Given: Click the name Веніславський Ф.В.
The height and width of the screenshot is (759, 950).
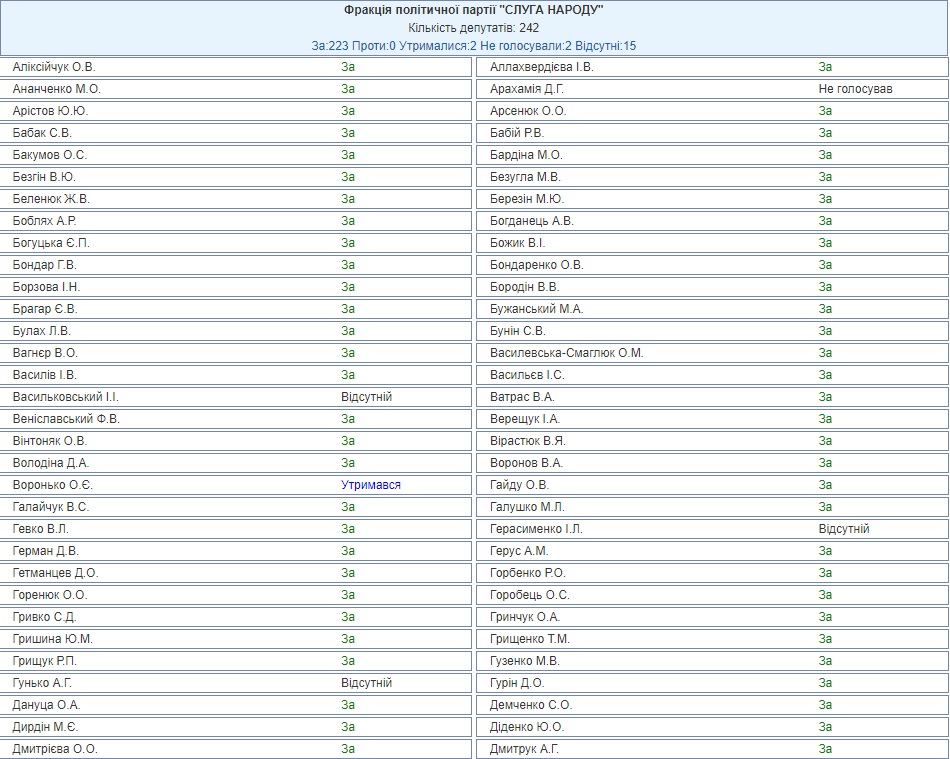Looking at the screenshot, I should point(66,419).
